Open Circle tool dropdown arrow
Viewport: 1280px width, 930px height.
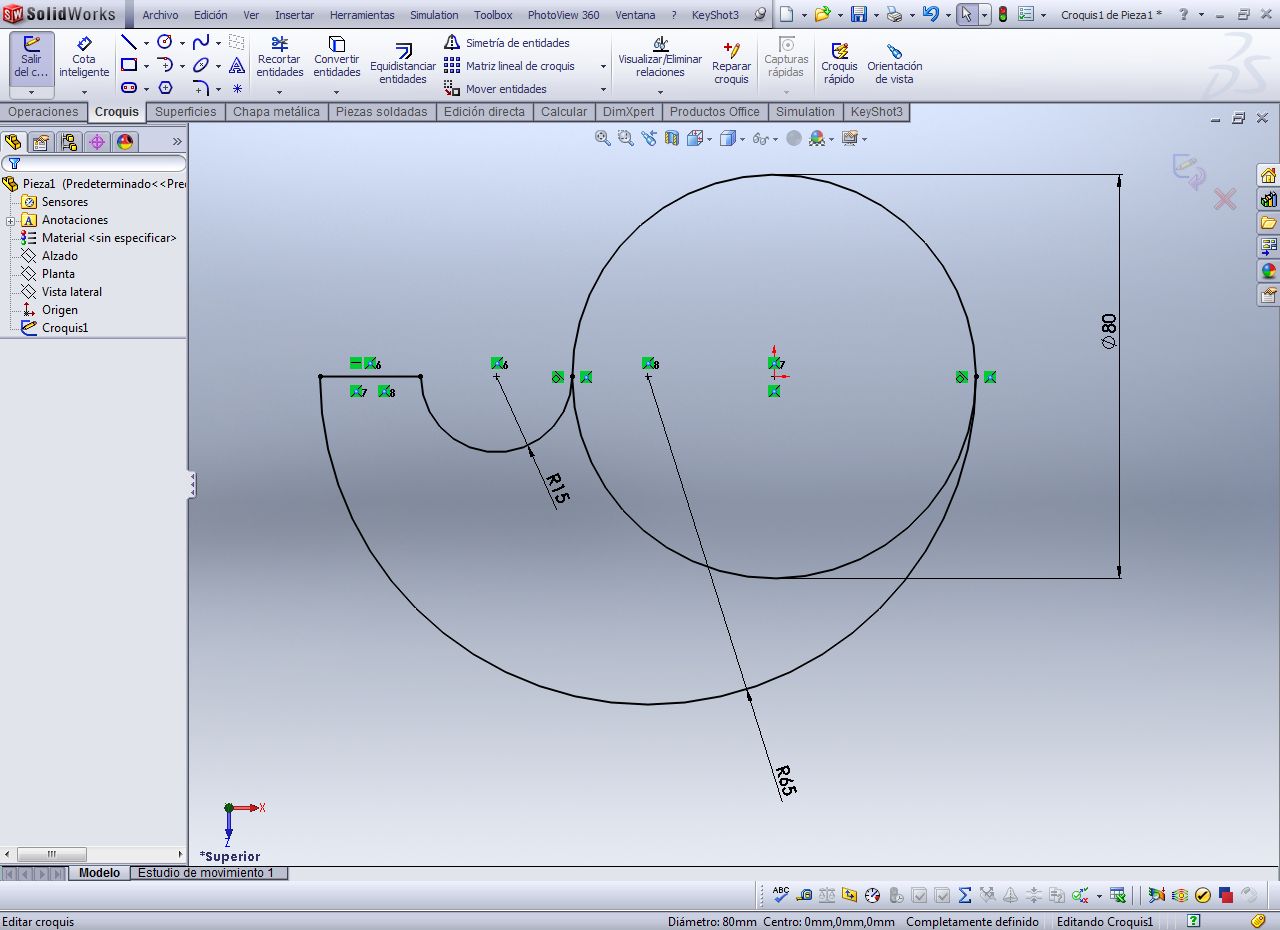(182, 43)
